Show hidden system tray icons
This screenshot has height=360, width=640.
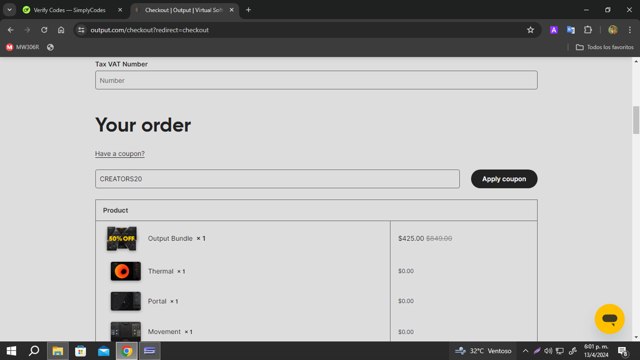pos(525,351)
